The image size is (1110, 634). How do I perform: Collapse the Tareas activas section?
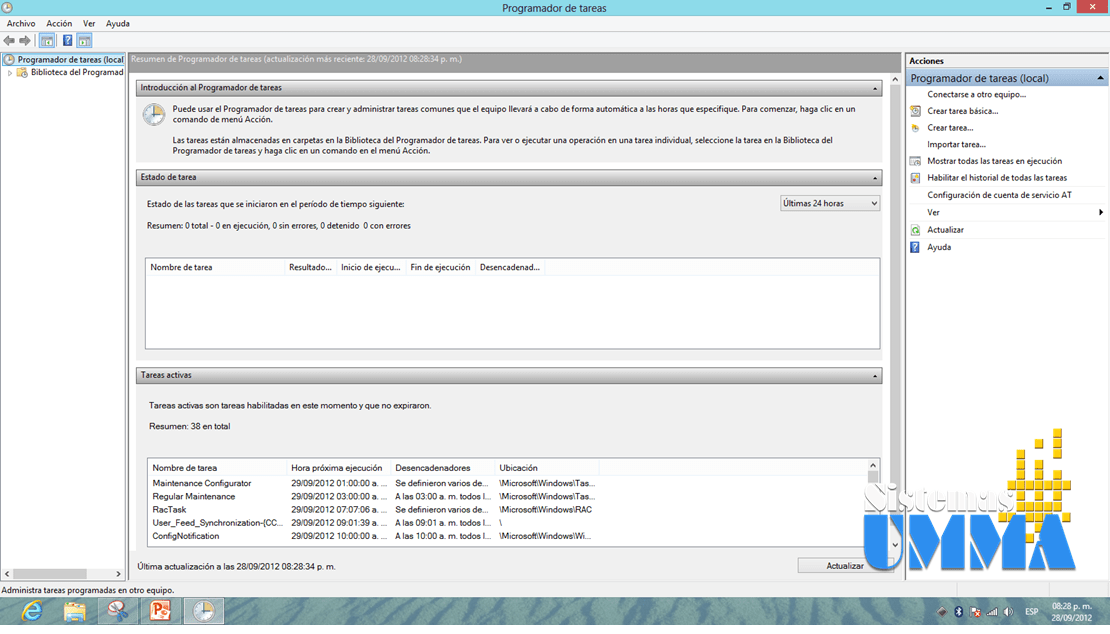(873, 375)
